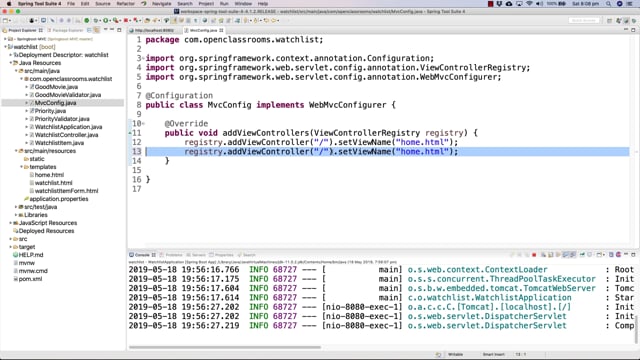Collapse the Java Resources node

(11, 63)
